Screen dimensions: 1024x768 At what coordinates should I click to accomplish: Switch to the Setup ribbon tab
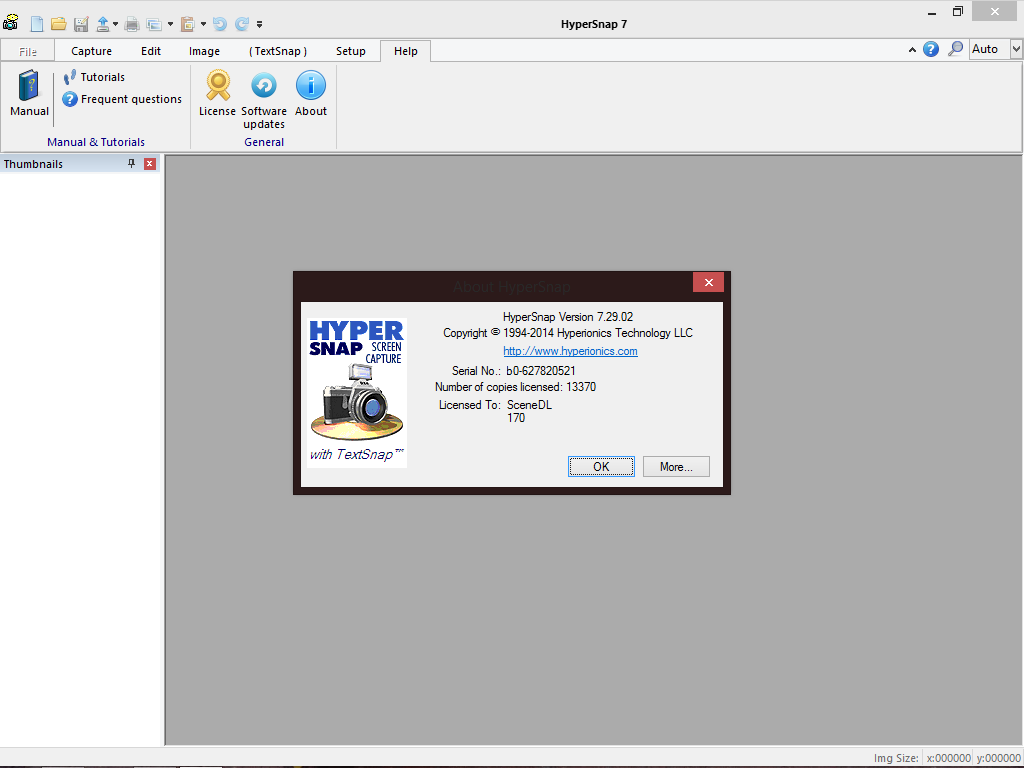(x=351, y=51)
